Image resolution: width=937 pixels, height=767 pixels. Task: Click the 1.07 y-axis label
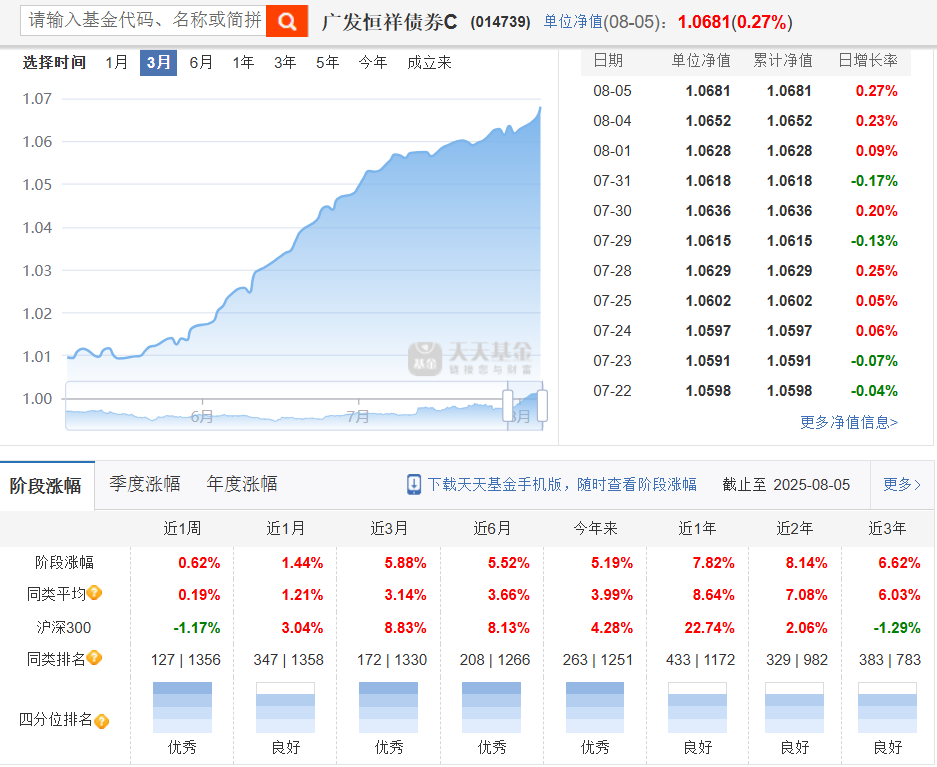point(37,99)
